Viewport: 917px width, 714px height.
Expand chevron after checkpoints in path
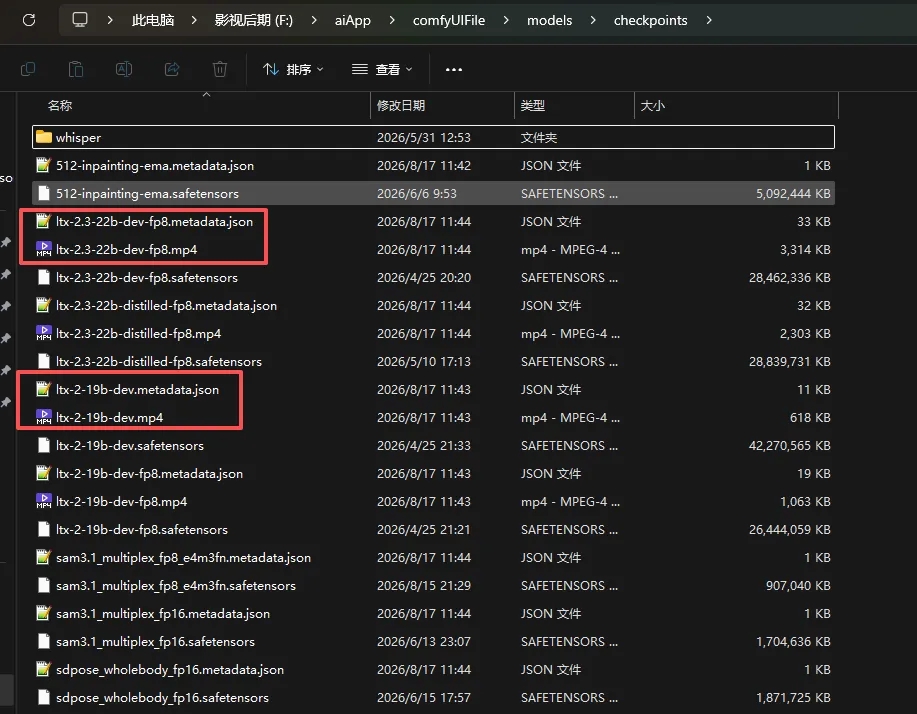tap(709, 20)
